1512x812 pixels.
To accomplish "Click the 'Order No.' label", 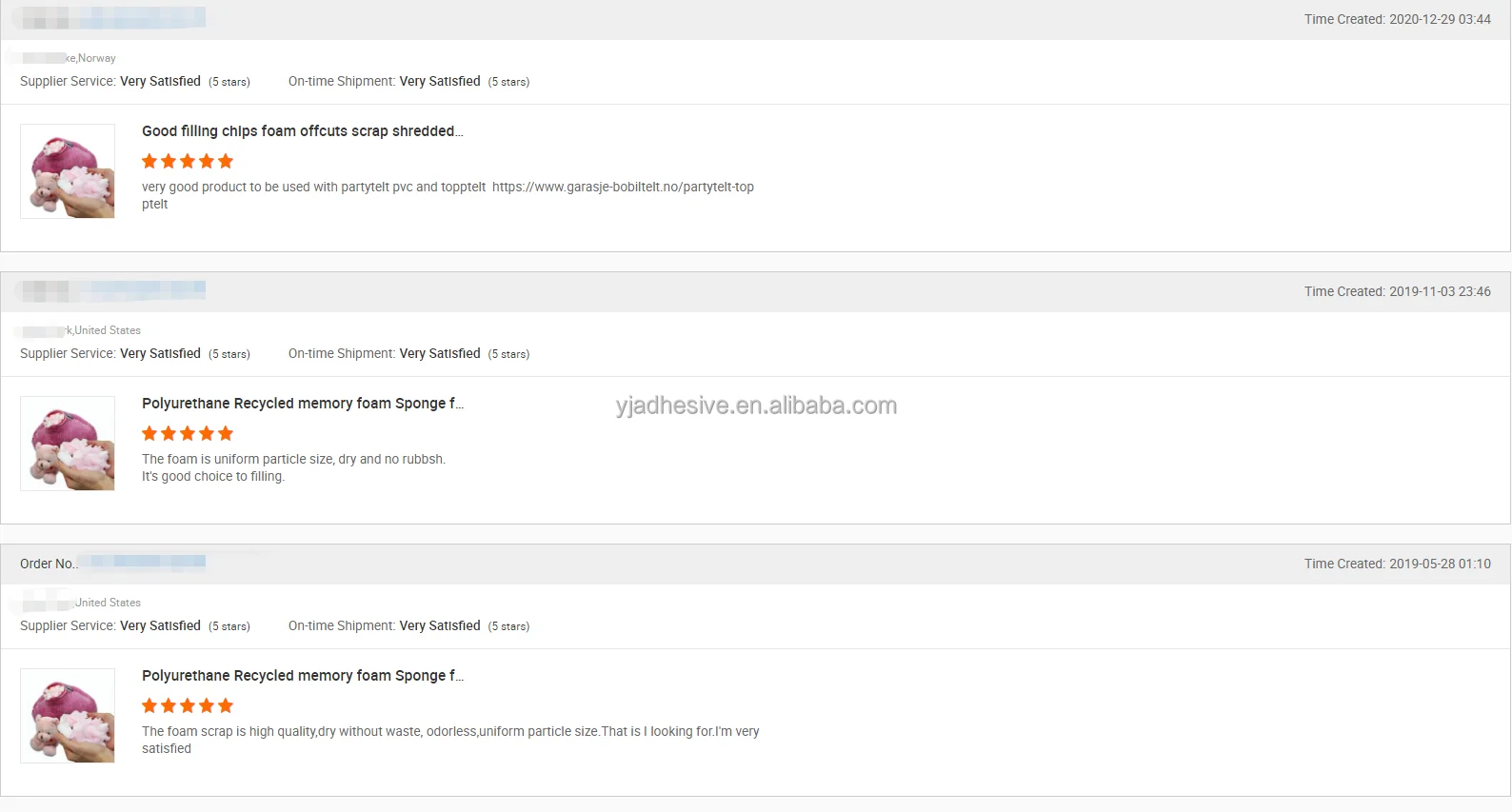I will point(49,564).
